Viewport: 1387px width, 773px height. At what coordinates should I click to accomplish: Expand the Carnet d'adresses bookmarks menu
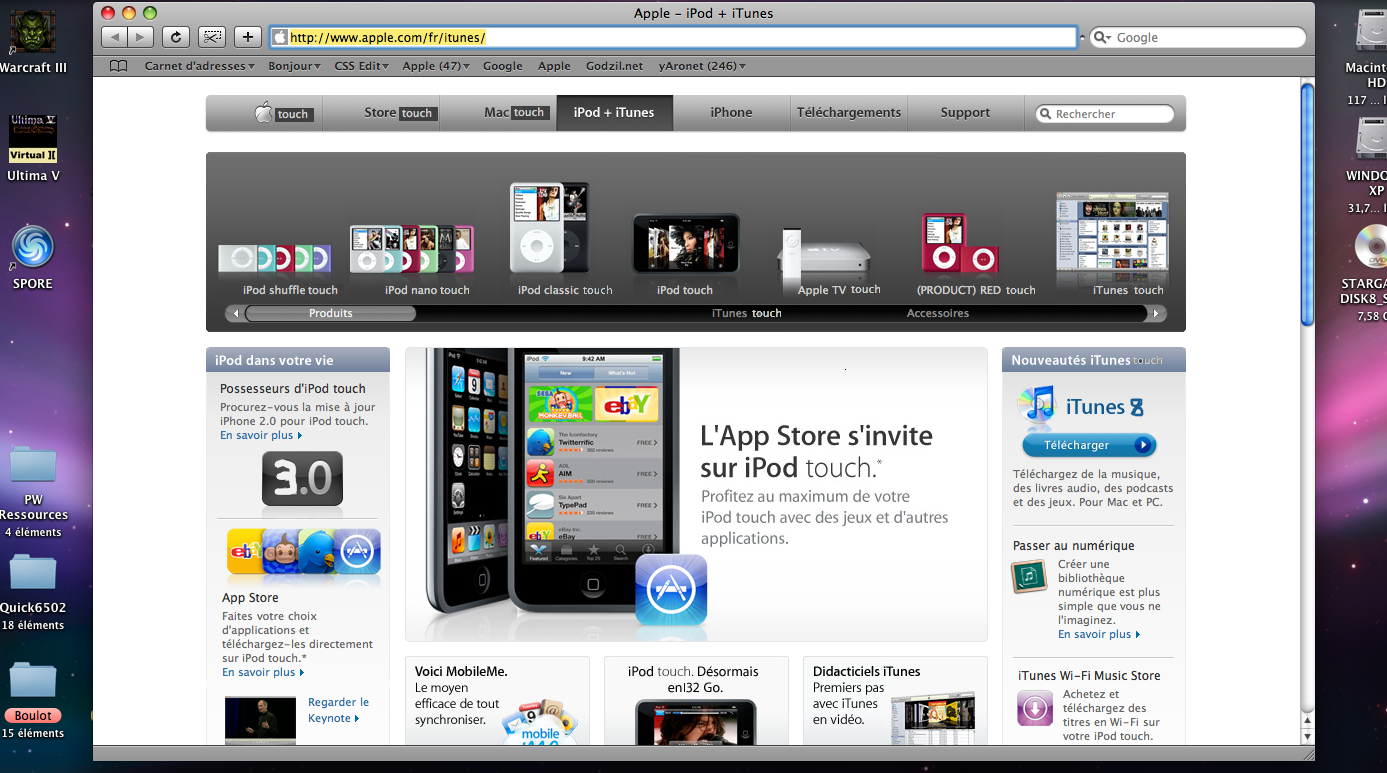point(199,66)
